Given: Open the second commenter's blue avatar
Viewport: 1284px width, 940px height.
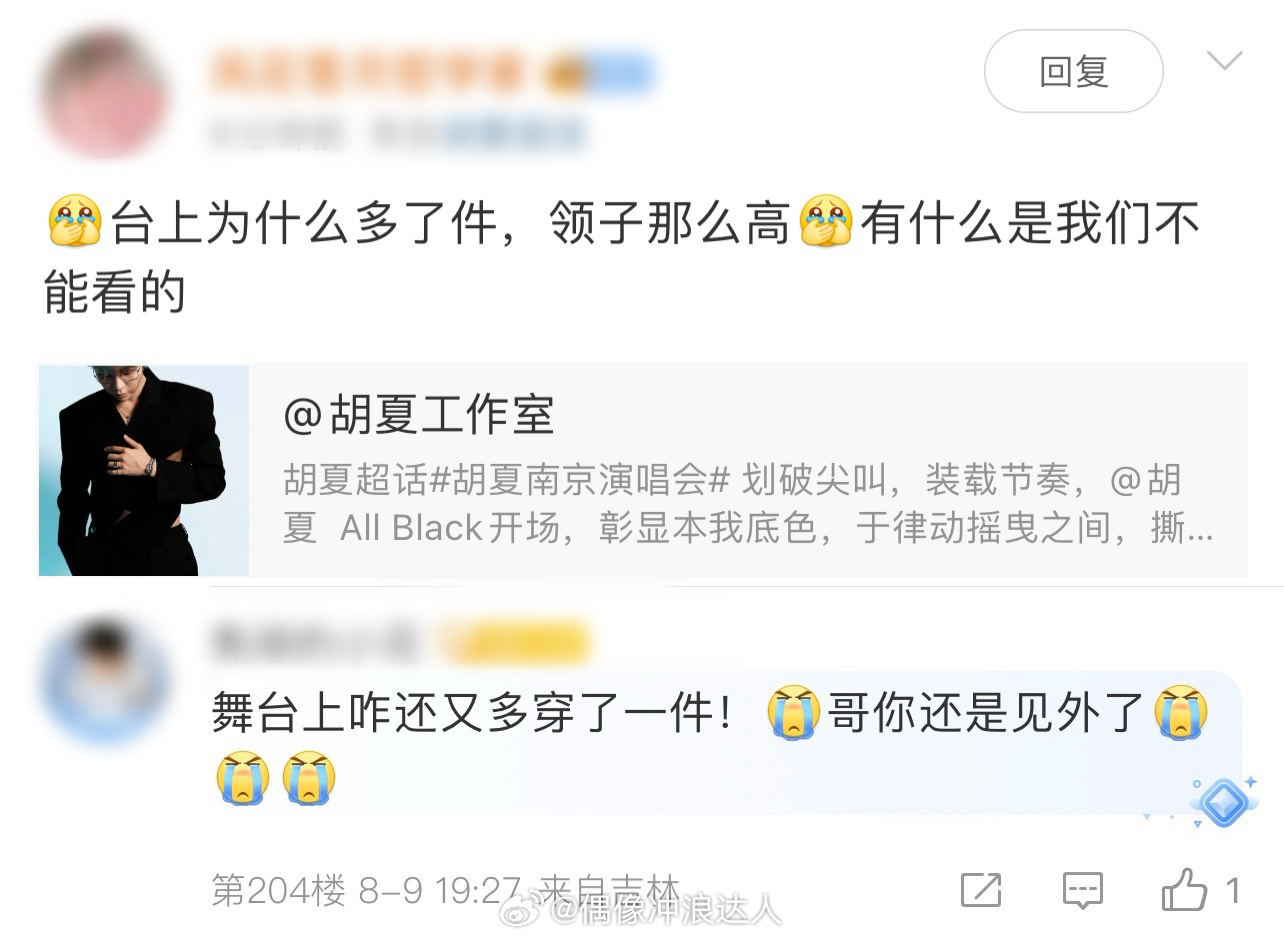Looking at the screenshot, I should coord(105,680).
